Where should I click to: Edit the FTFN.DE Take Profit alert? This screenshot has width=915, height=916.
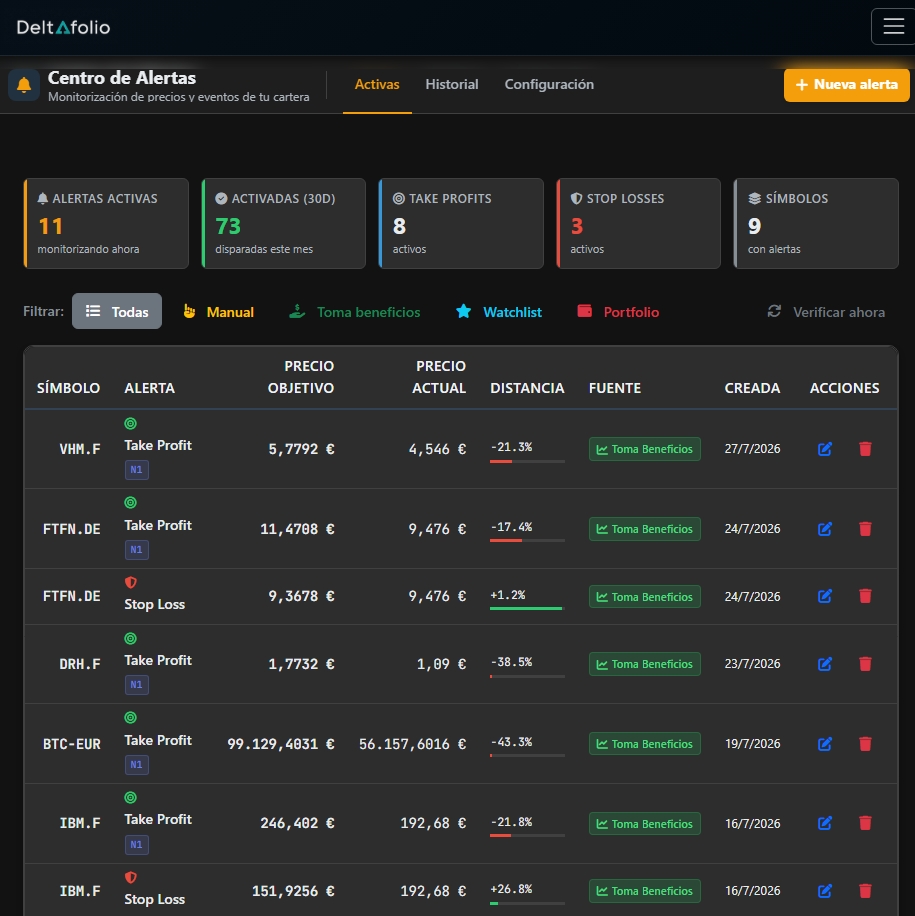[824, 529]
